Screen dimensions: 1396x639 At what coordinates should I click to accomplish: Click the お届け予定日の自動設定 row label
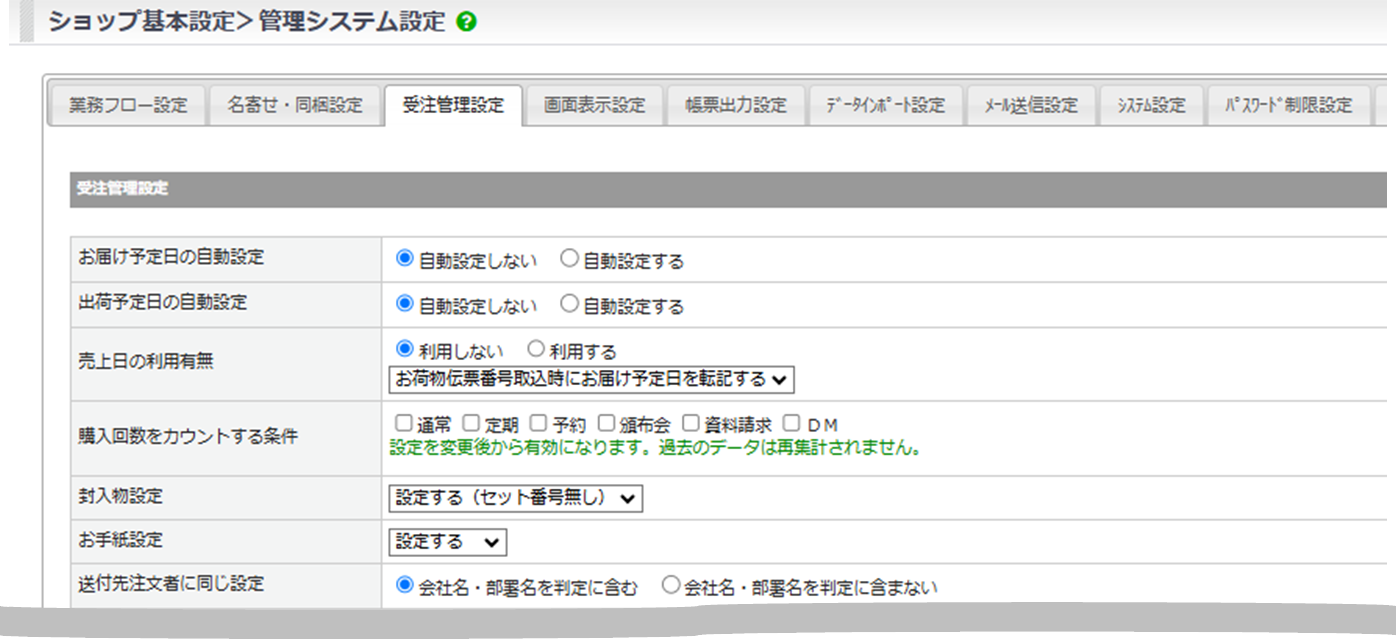(171, 257)
